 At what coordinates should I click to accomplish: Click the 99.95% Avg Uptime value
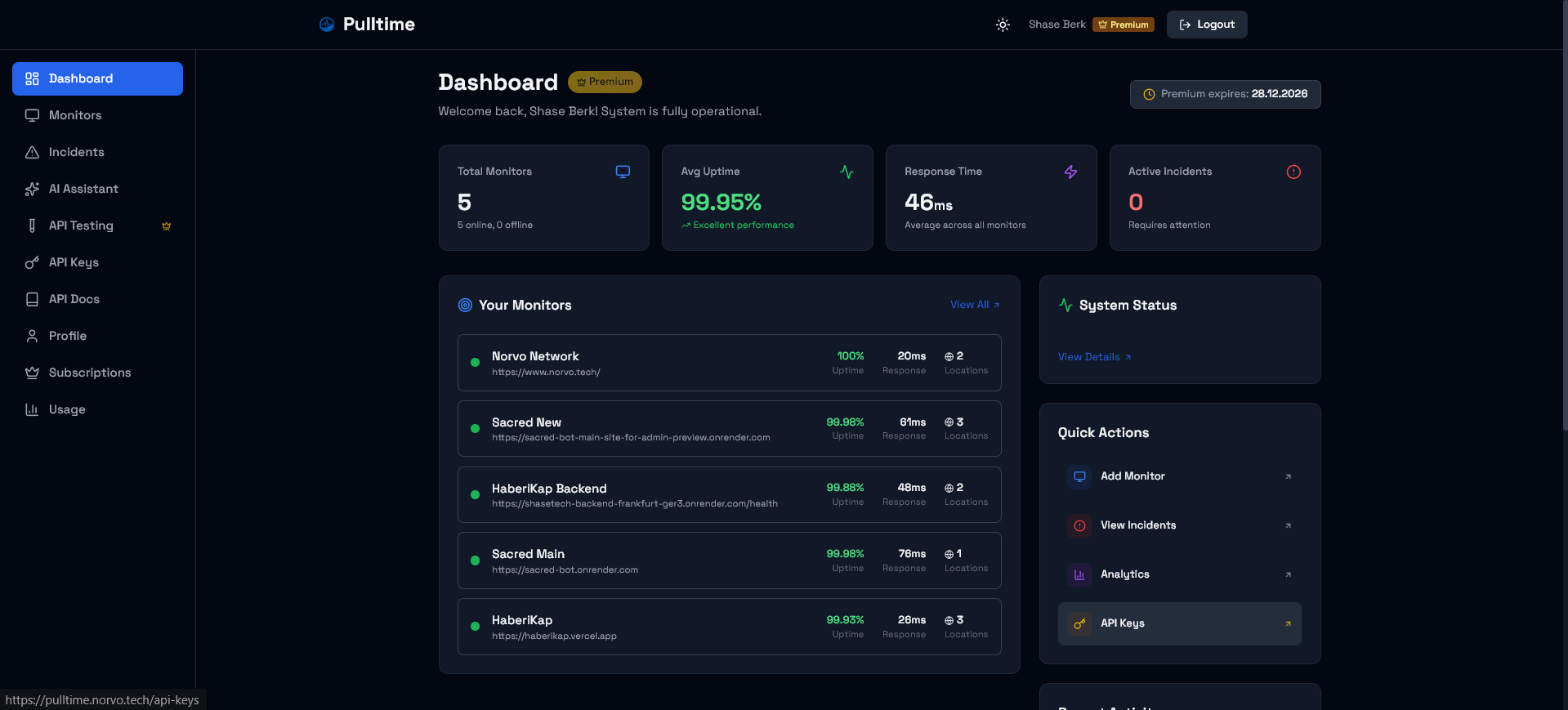tap(721, 202)
